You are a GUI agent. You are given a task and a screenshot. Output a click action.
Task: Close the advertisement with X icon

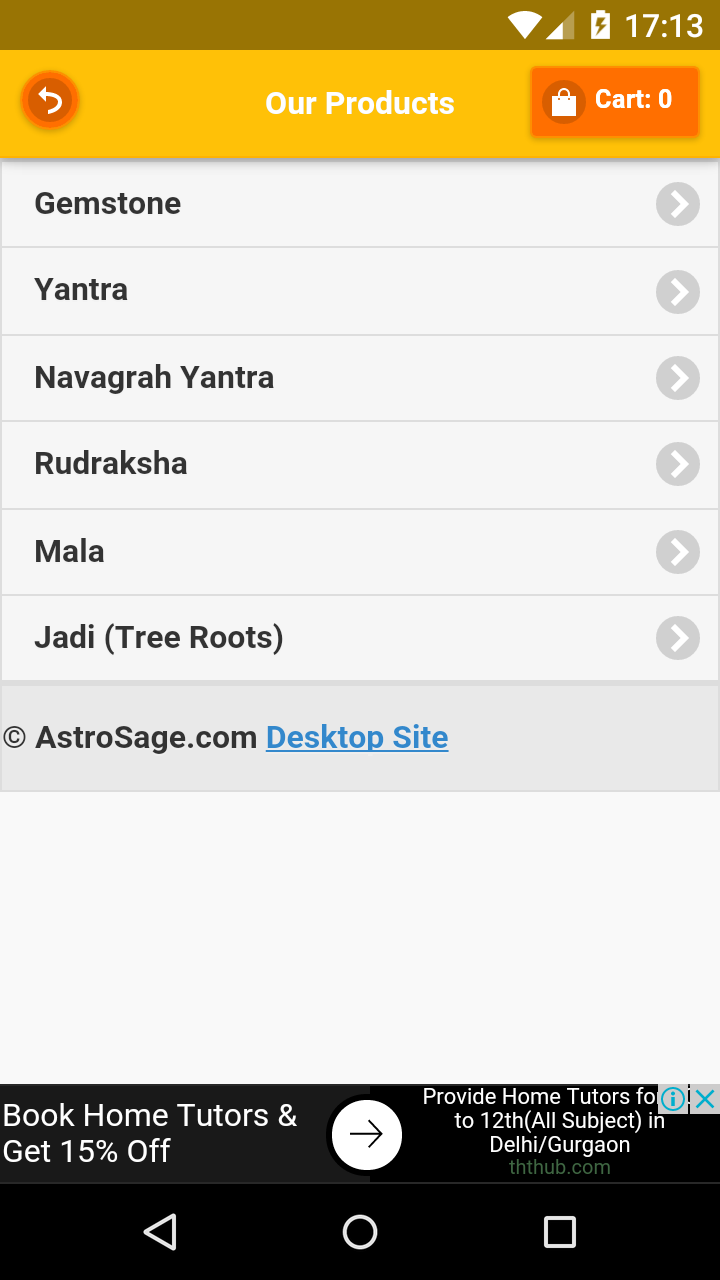[705, 1099]
